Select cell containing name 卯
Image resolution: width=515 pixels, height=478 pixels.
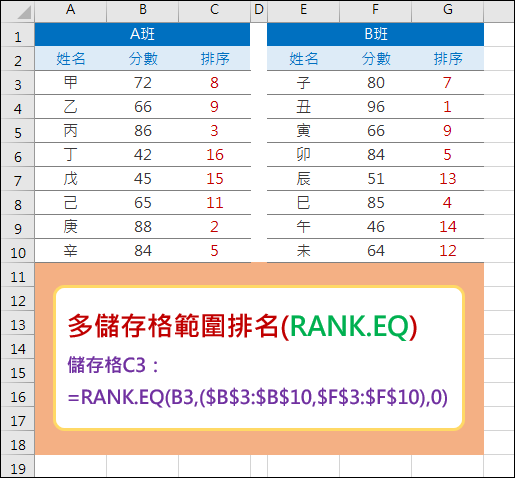click(303, 155)
